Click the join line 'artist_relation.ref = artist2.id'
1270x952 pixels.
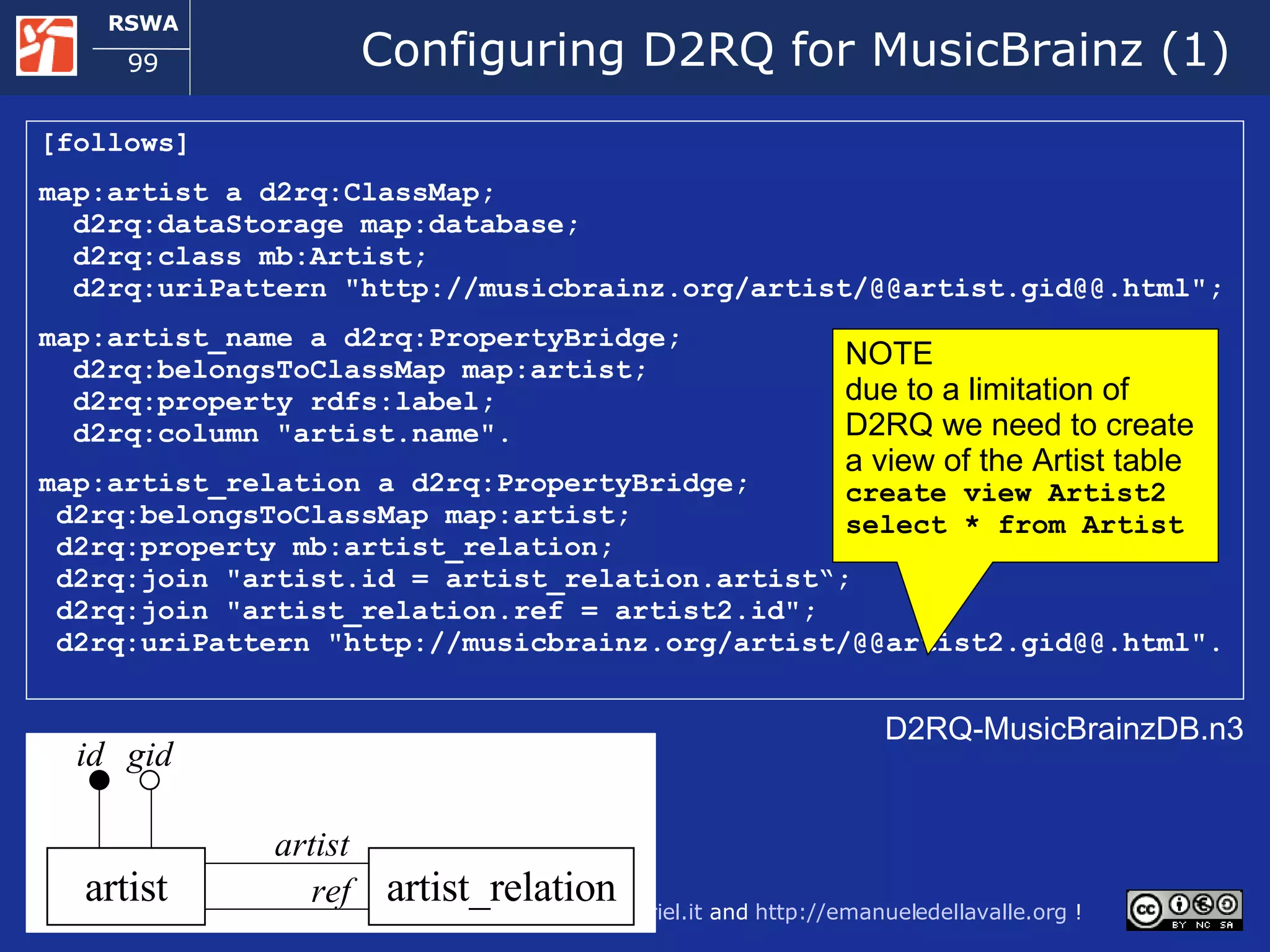tap(436, 611)
